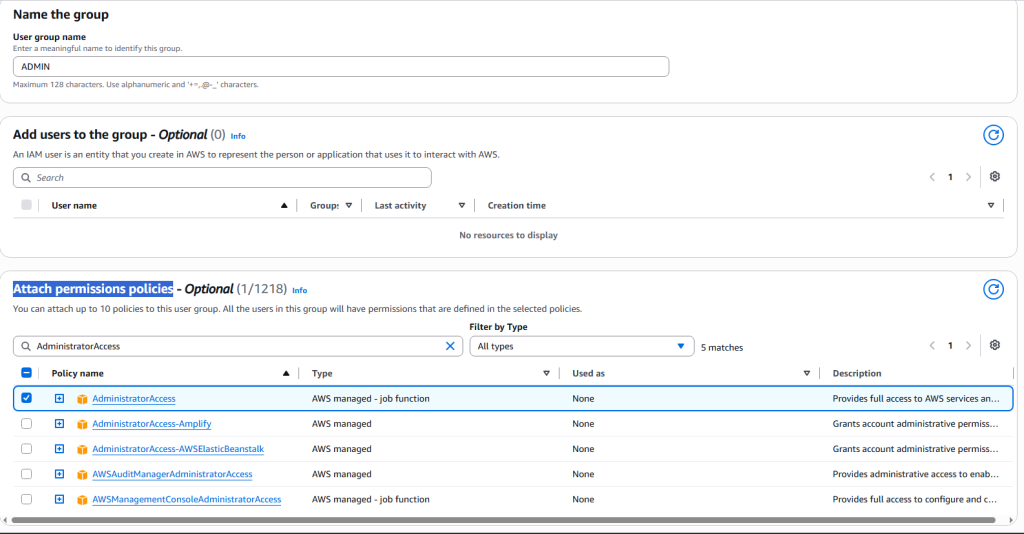Enable AWSManagementConsoleAdministratorAccess checkbox
Viewport: 1024px width, 534px height.
tap(26, 499)
